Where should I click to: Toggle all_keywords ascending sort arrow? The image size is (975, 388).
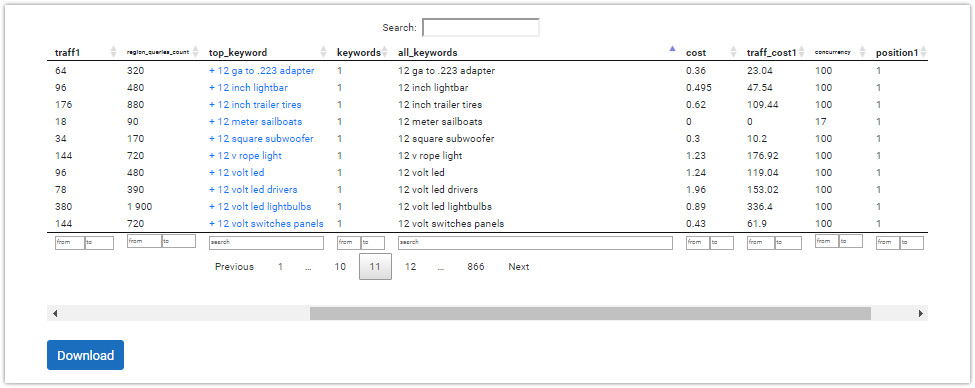672,48
